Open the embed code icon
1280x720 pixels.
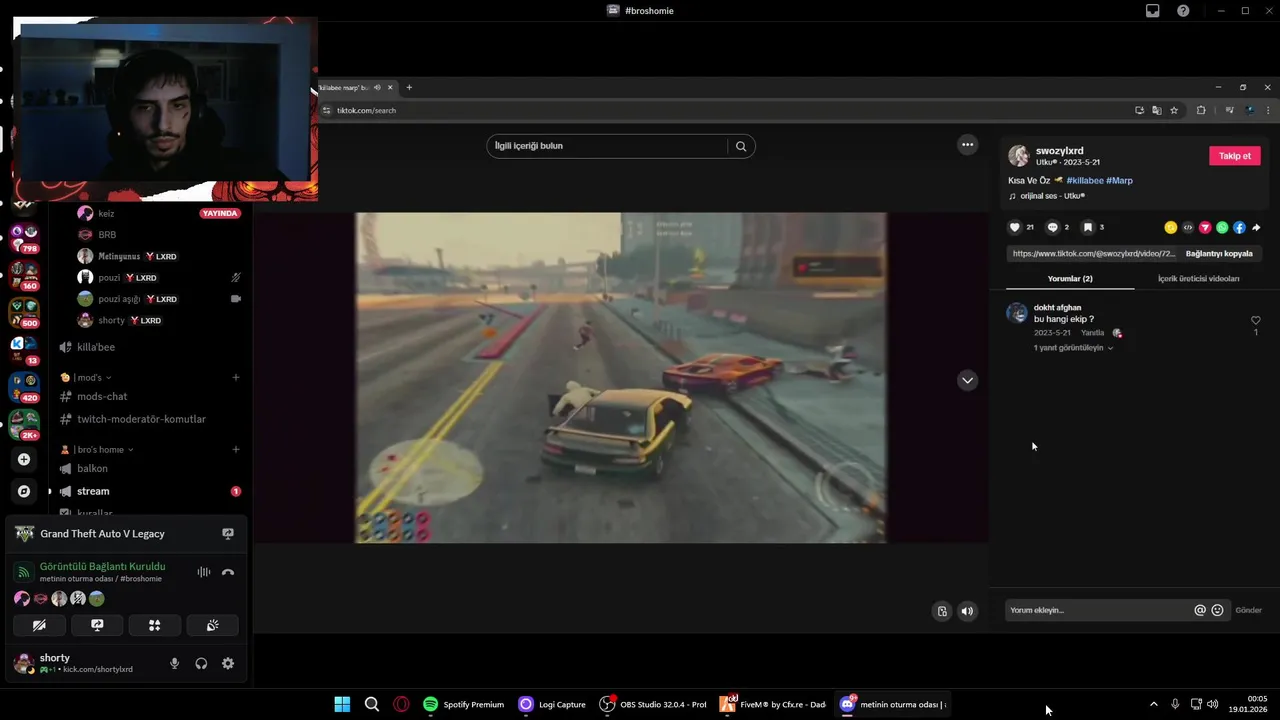pyautogui.click(x=1188, y=228)
